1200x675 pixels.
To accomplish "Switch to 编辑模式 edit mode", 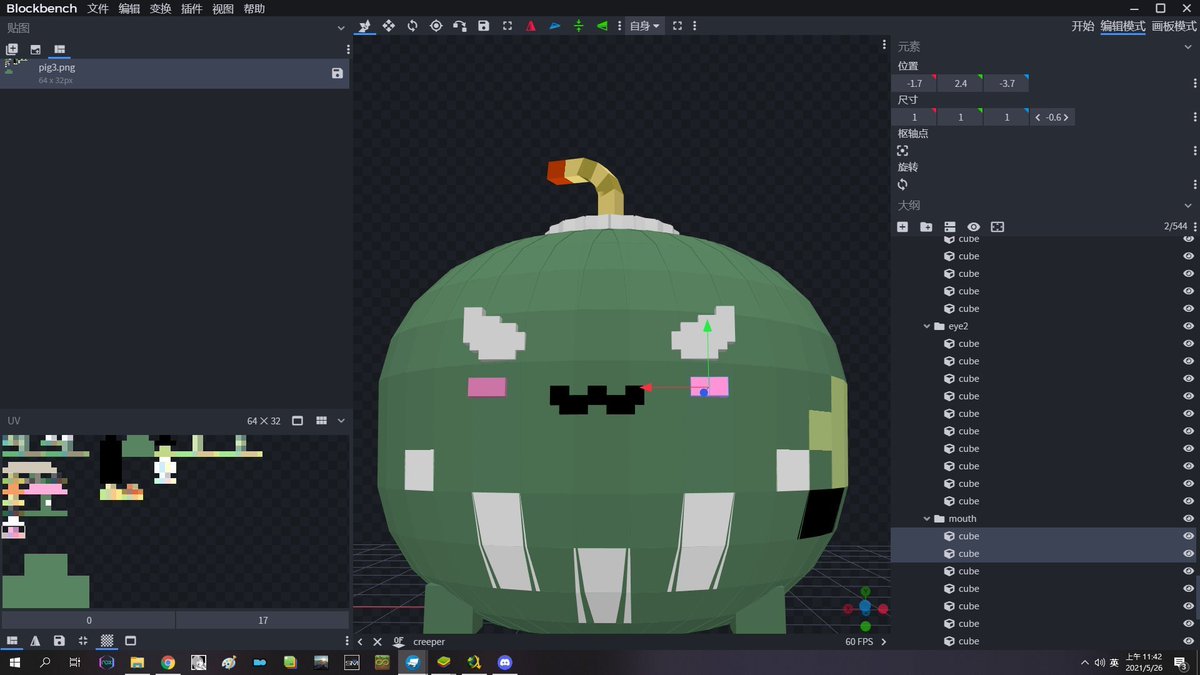I will 1123,26.
